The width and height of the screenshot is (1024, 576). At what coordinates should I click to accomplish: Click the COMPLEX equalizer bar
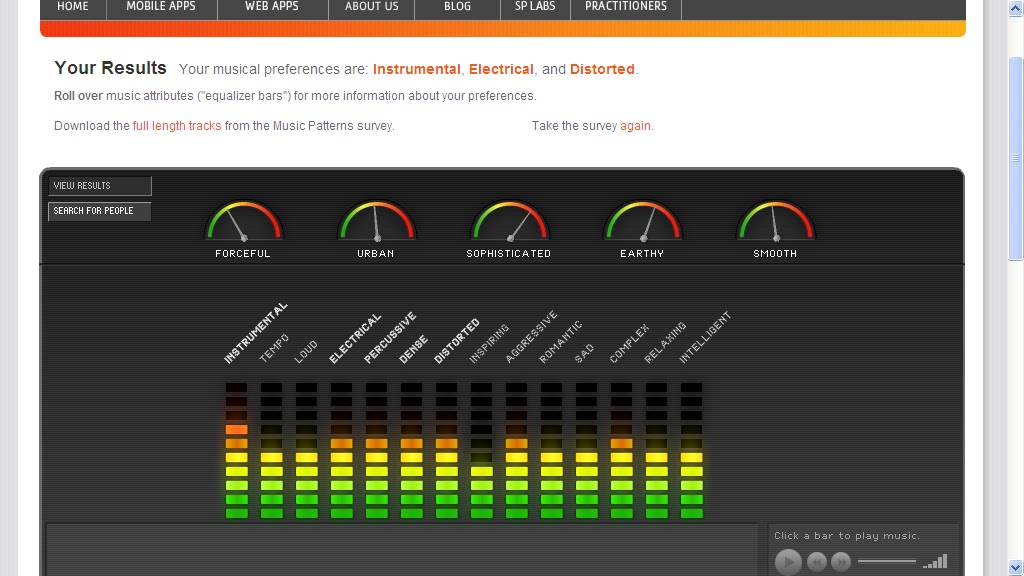point(622,451)
